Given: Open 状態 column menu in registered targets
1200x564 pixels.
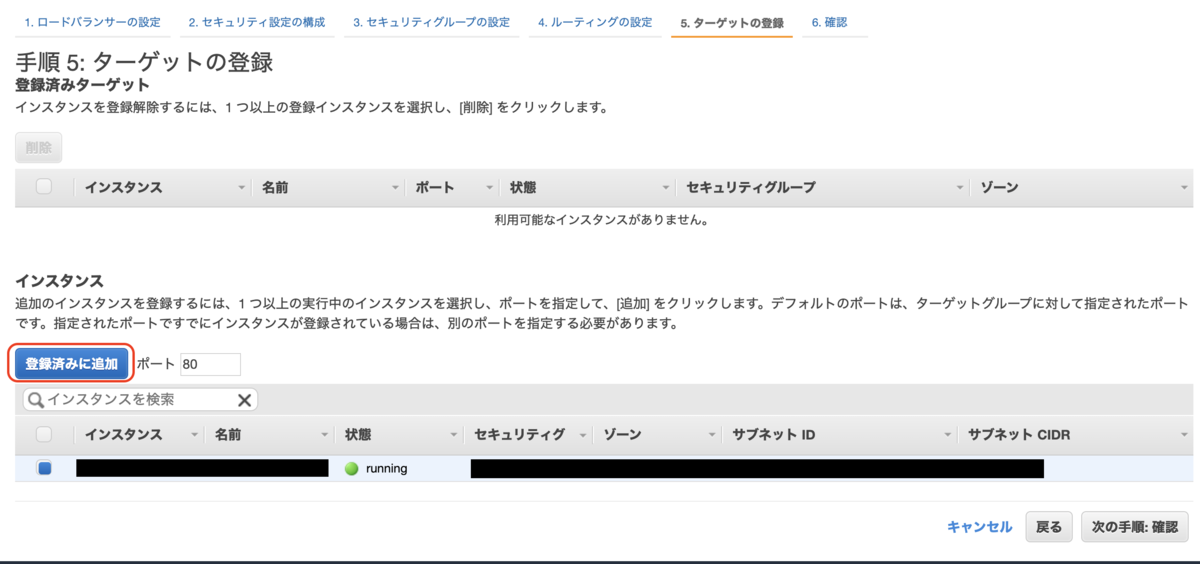Looking at the screenshot, I should [666, 188].
